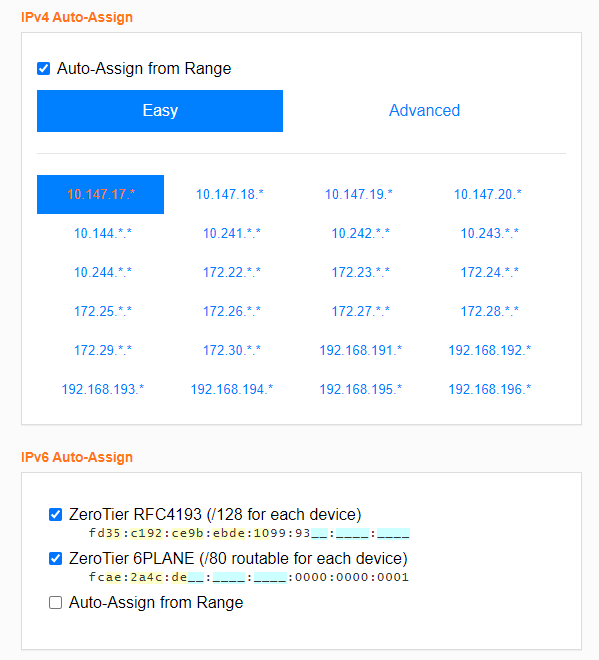Choose the 10.242.*.* range
Viewport: 599px width, 660px height.
click(x=360, y=233)
